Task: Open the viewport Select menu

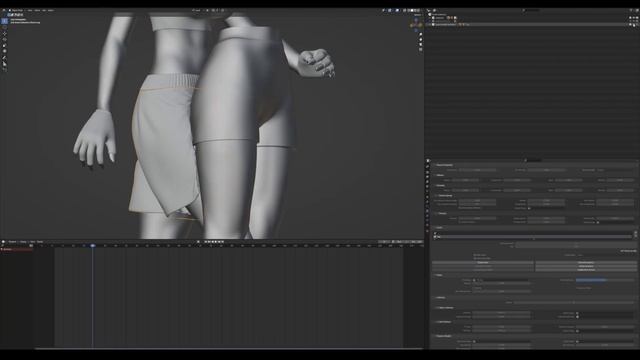Action: 37,10
